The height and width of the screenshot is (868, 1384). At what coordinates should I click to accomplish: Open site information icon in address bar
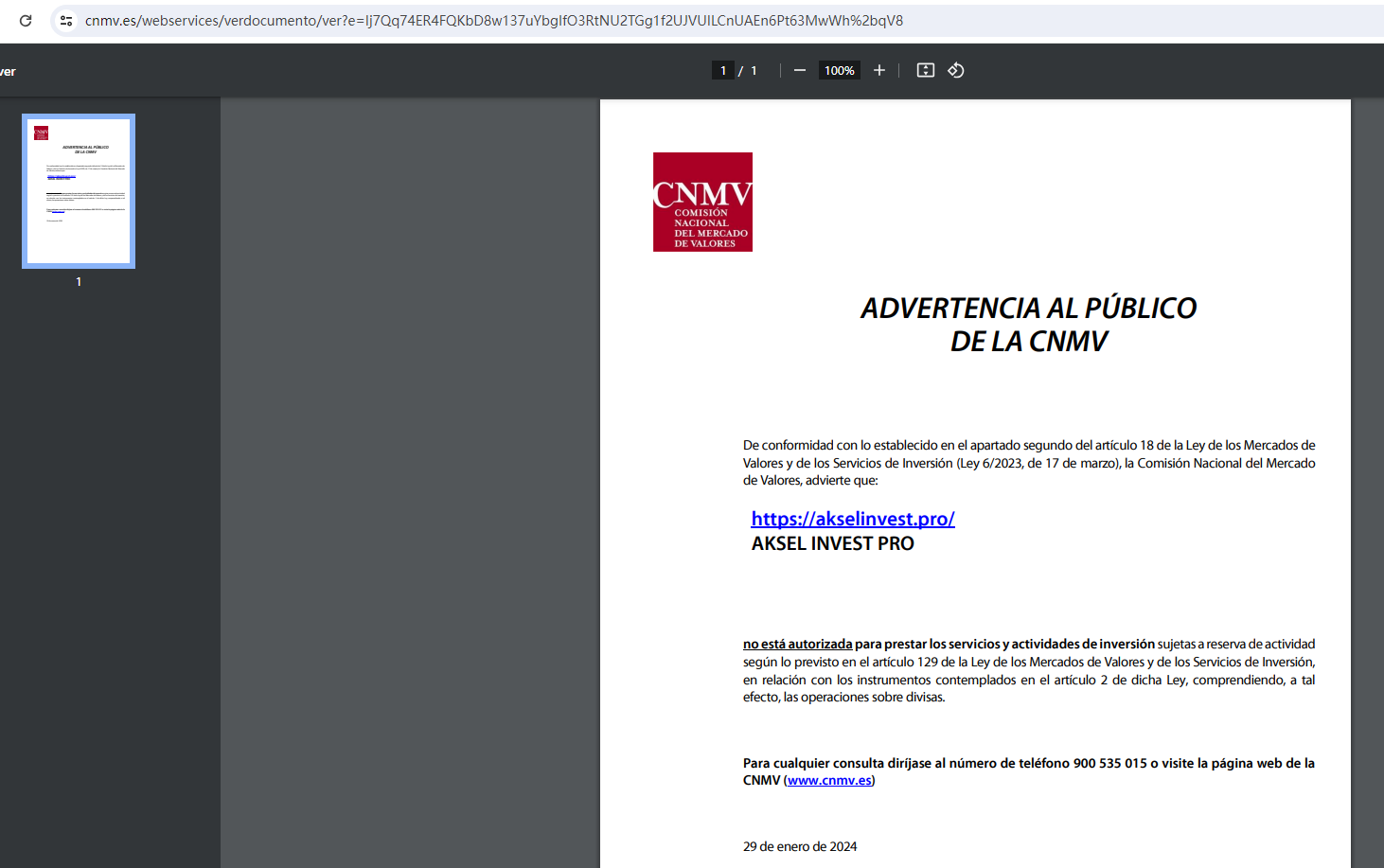pyautogui.click(x=66, y=21)
